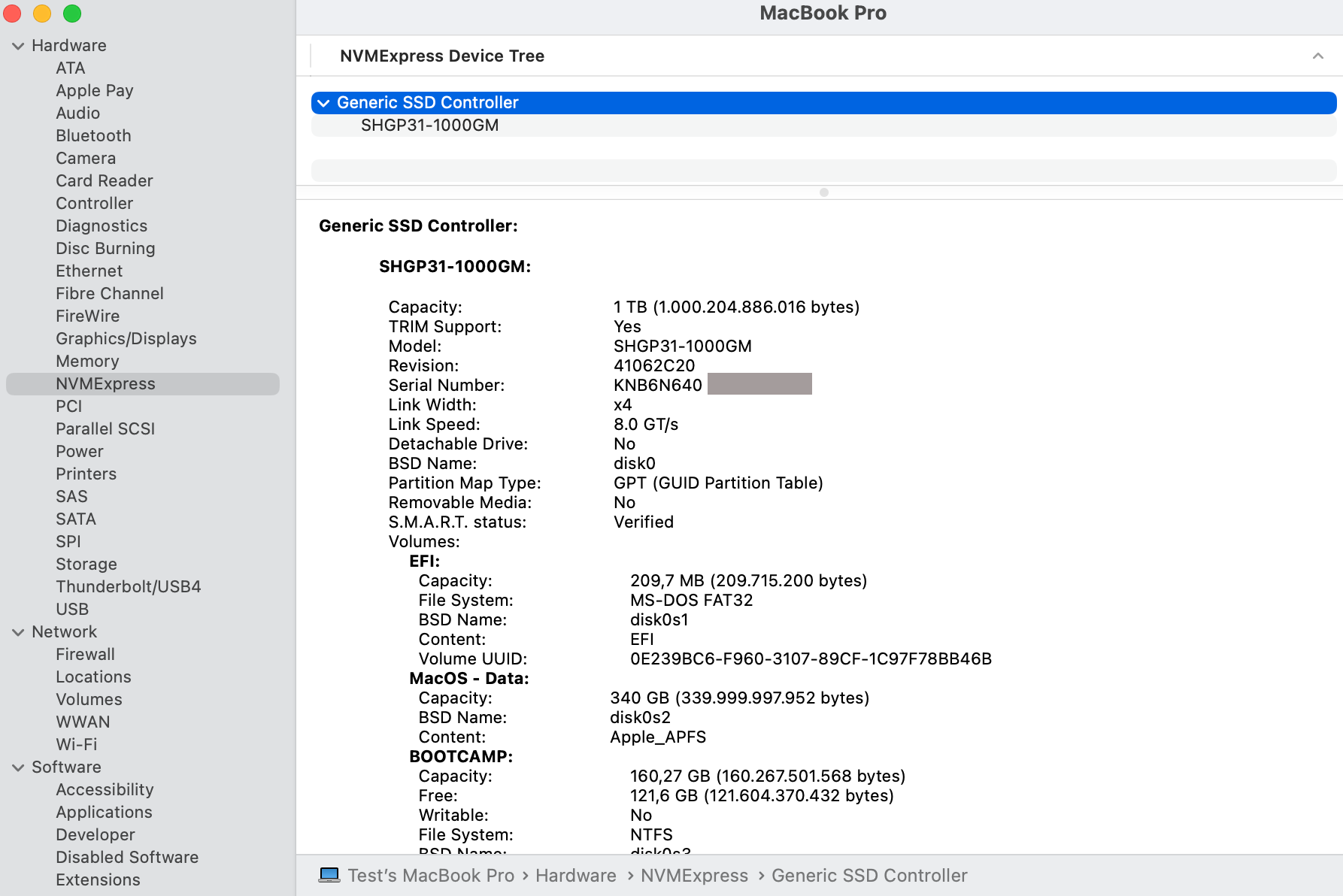Select Graphics/Displays in the sidebar

126,339
